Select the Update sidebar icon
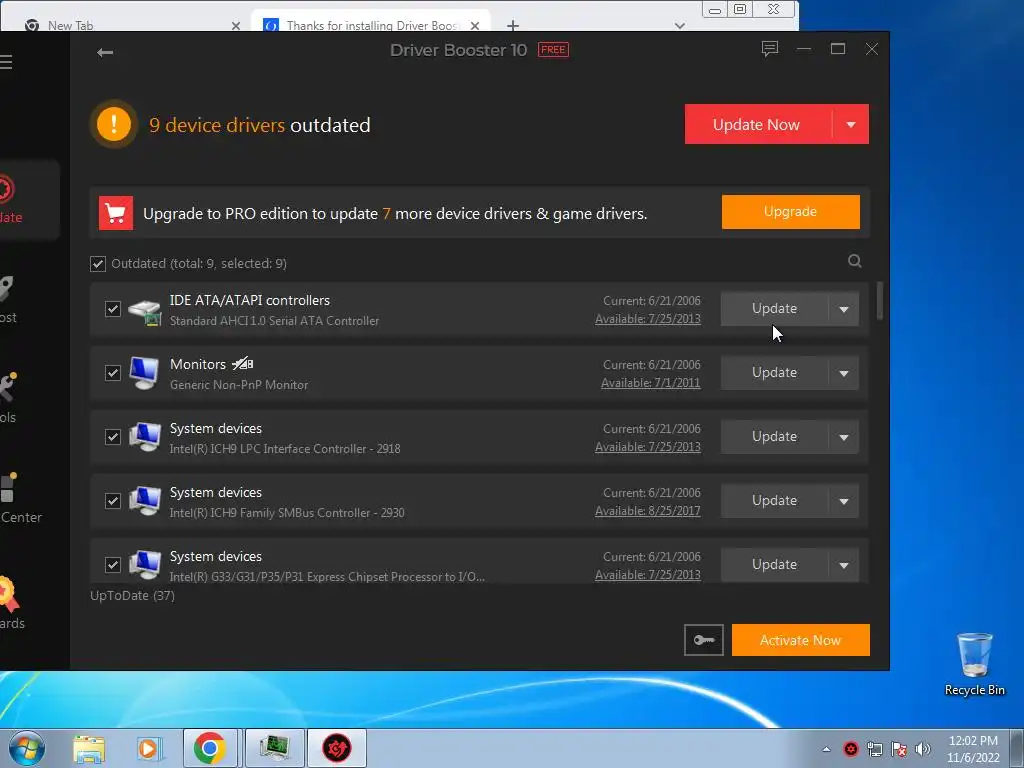 coord(7,190)
